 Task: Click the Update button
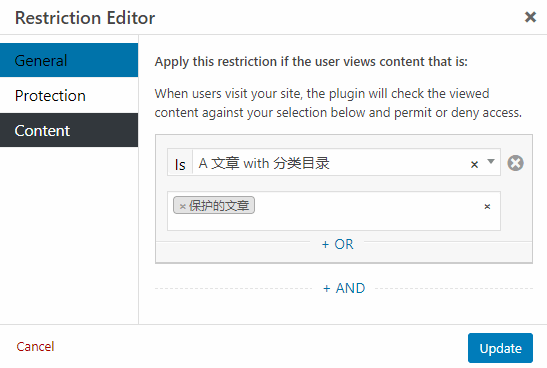pos(500,348)
